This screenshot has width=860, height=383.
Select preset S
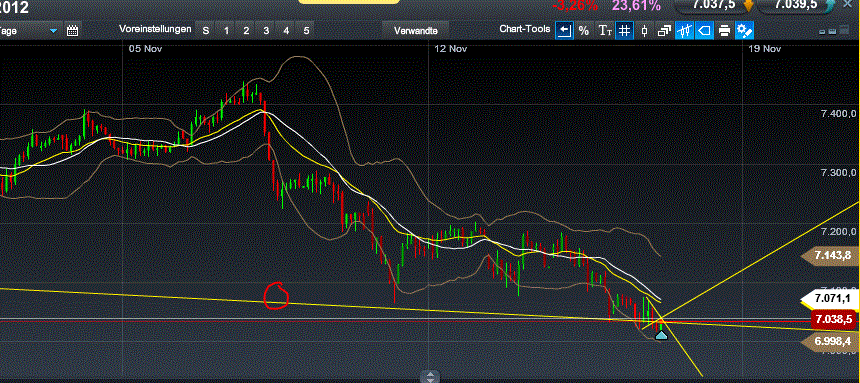click(x=206, y=31)
